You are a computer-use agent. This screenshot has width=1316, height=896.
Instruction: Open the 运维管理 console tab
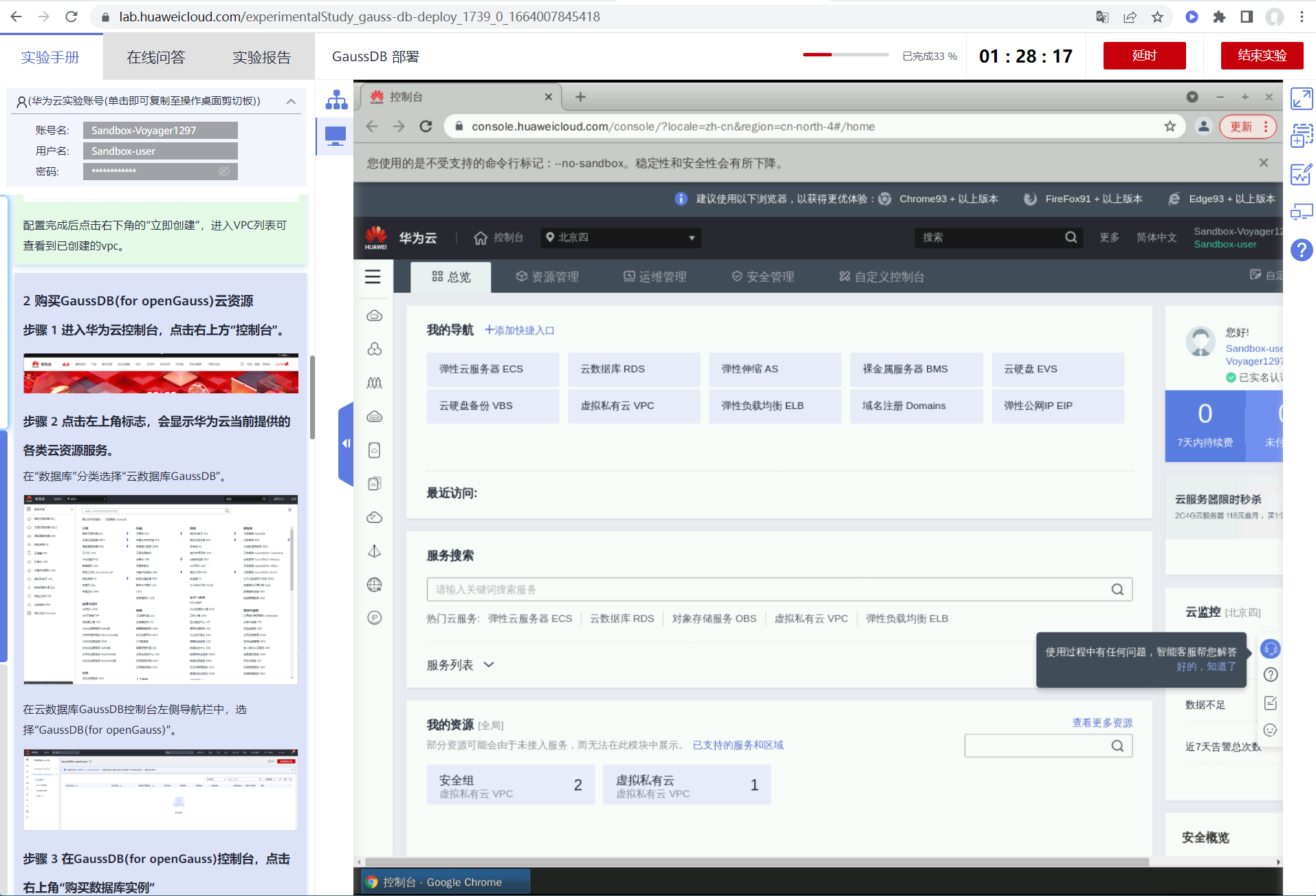coord(655,276)
